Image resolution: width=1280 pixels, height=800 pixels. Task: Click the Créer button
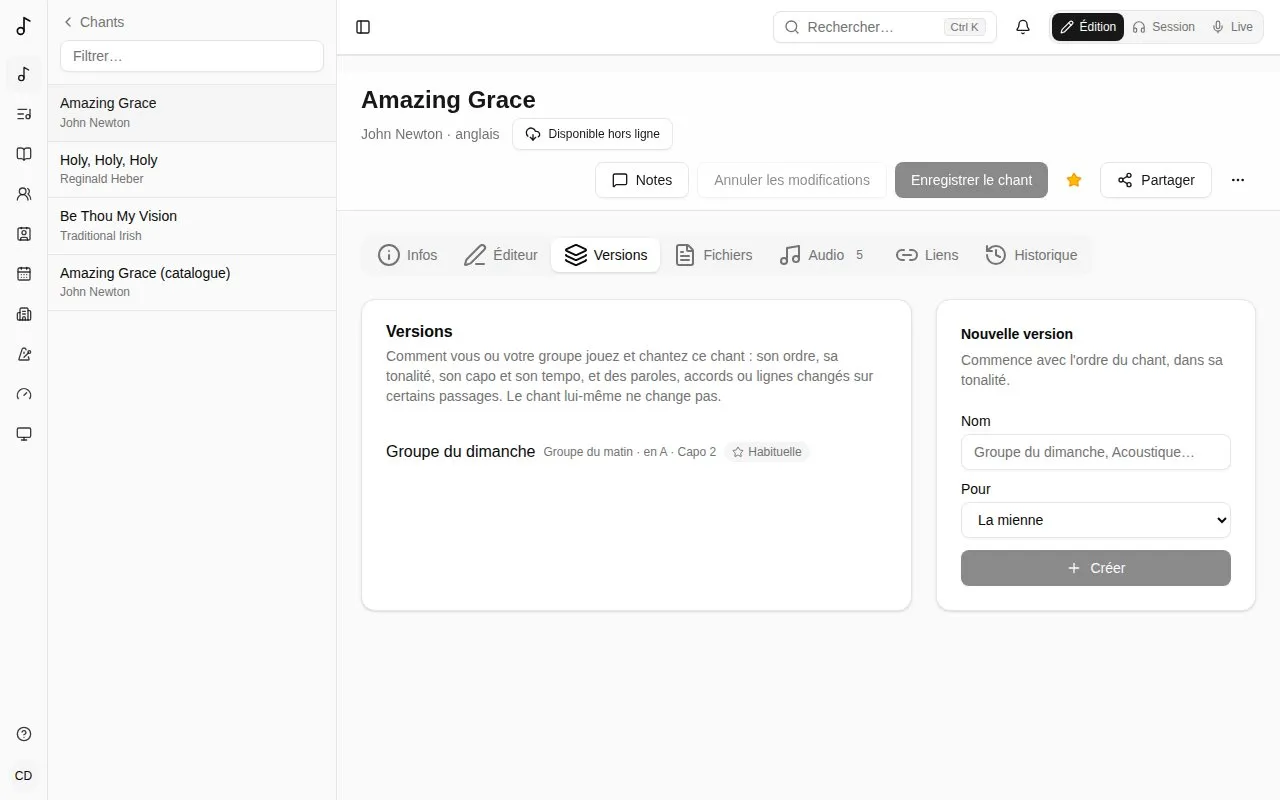pos(1096,568)
